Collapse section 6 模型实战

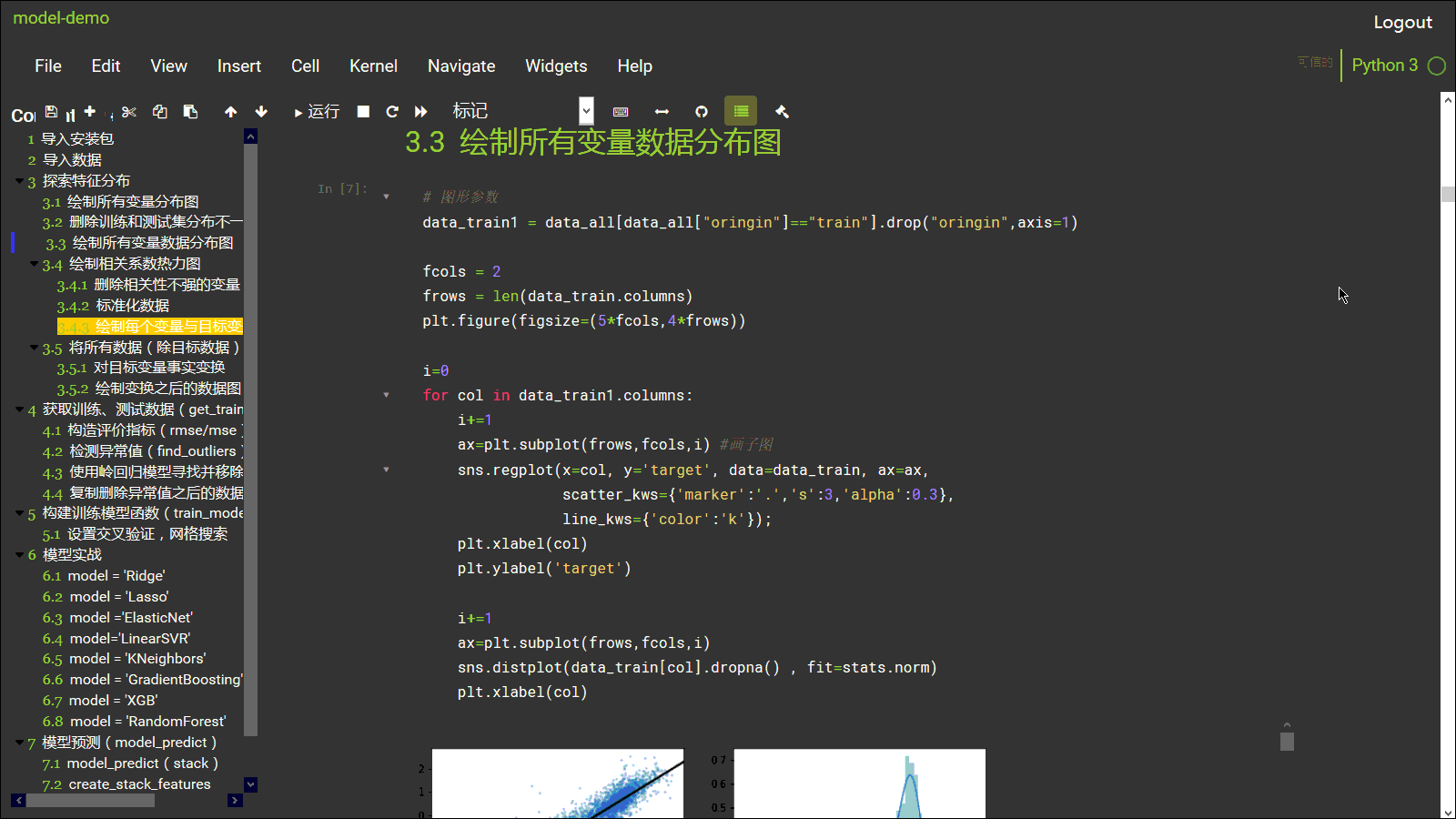pos(19,555)
